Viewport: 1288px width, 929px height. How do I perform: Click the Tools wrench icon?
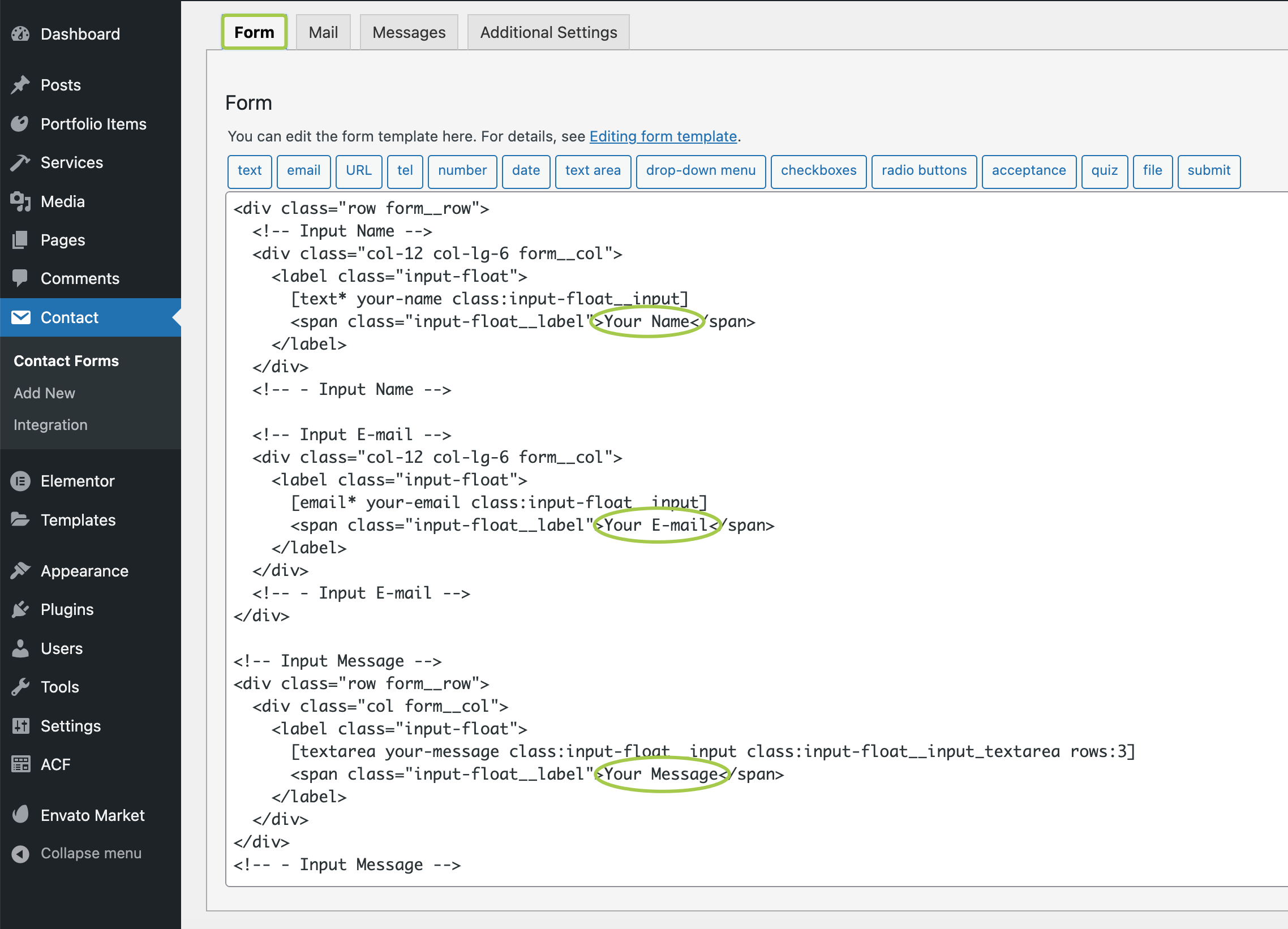[x=20, y=687]
